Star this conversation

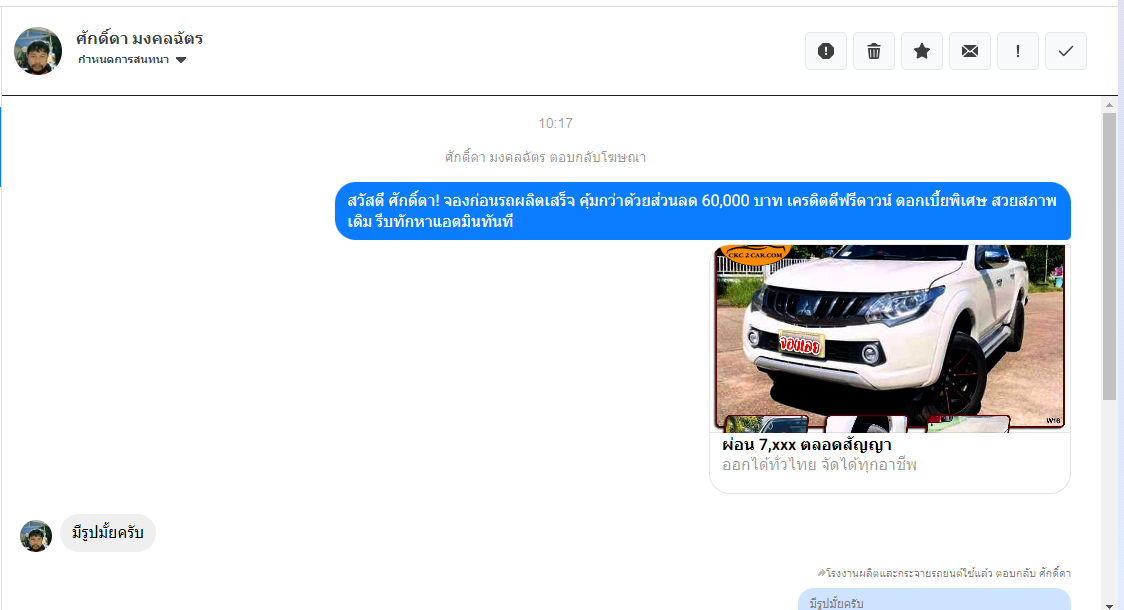922,51
